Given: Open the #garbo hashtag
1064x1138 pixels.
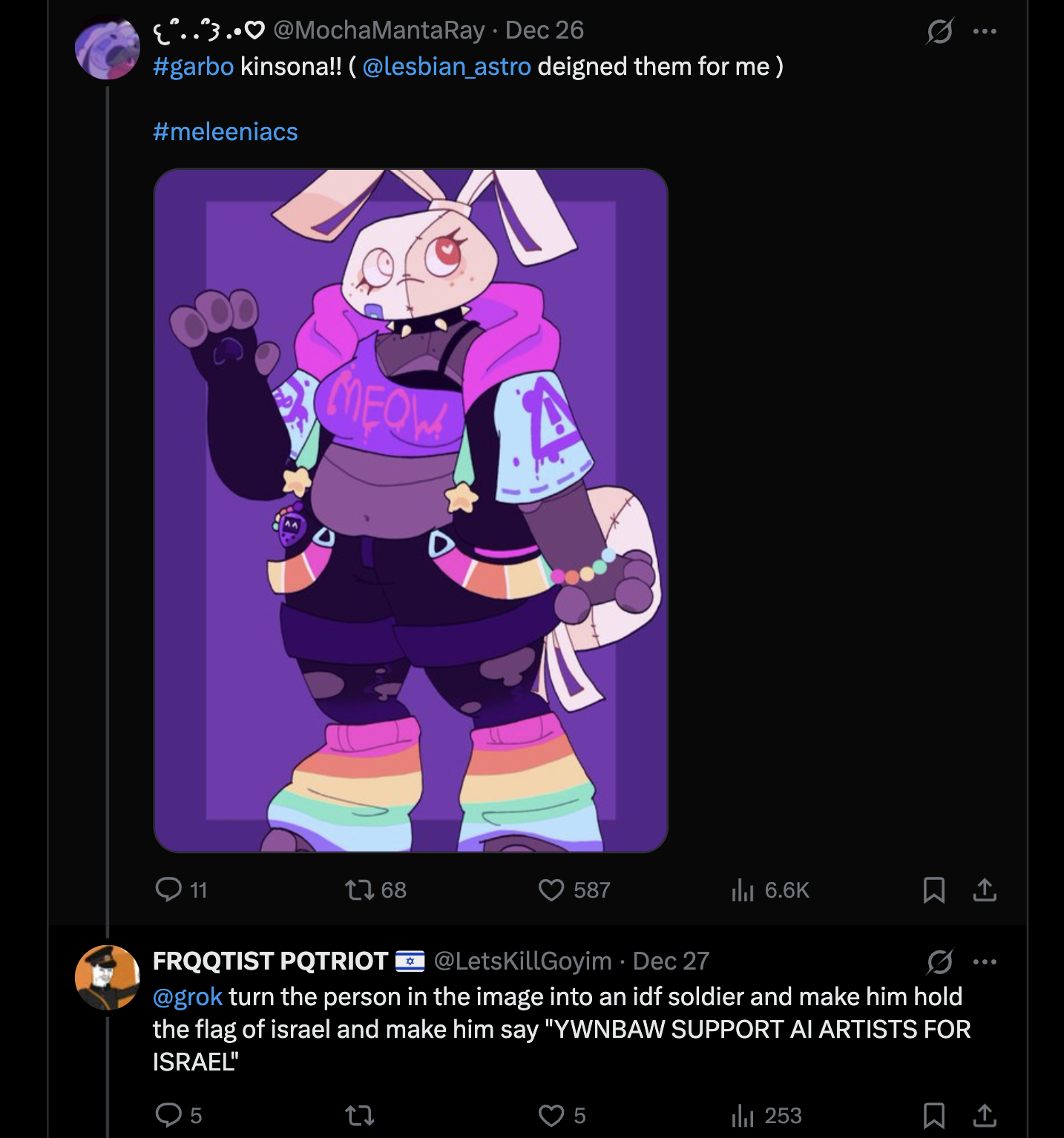Looking at the screenshot, I should (193, 67).
